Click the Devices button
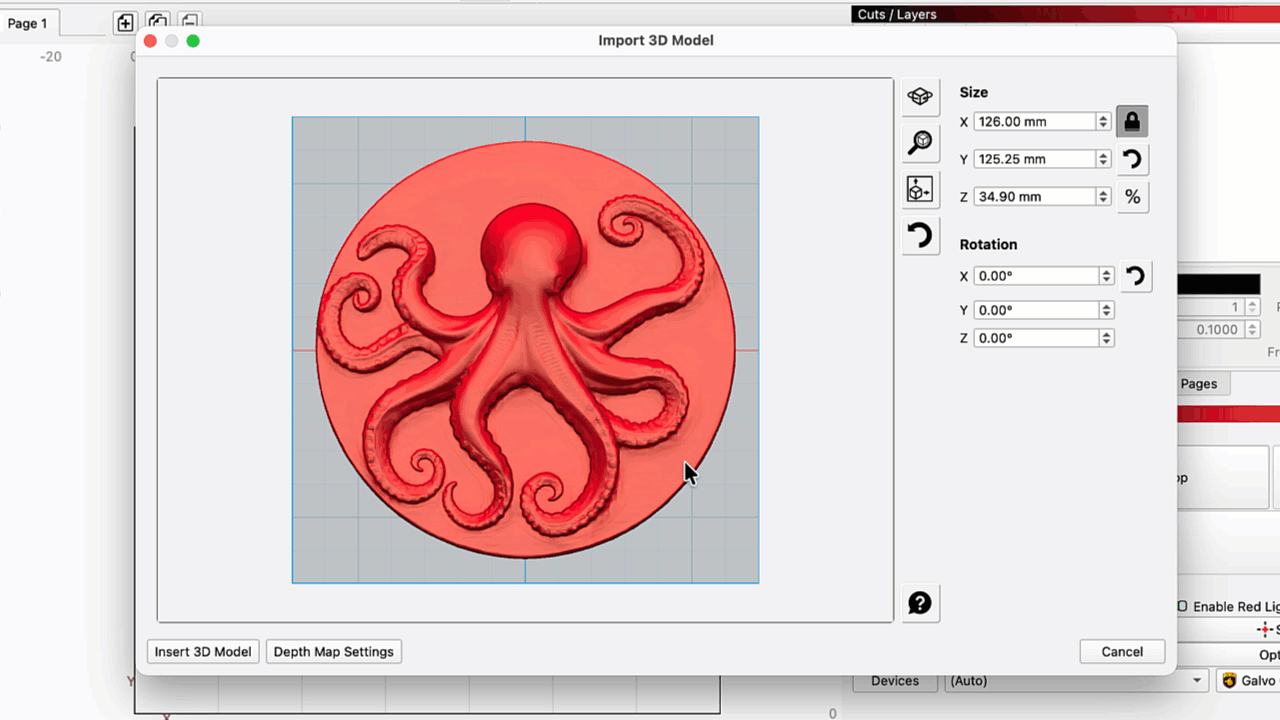 tap(895, 681)
